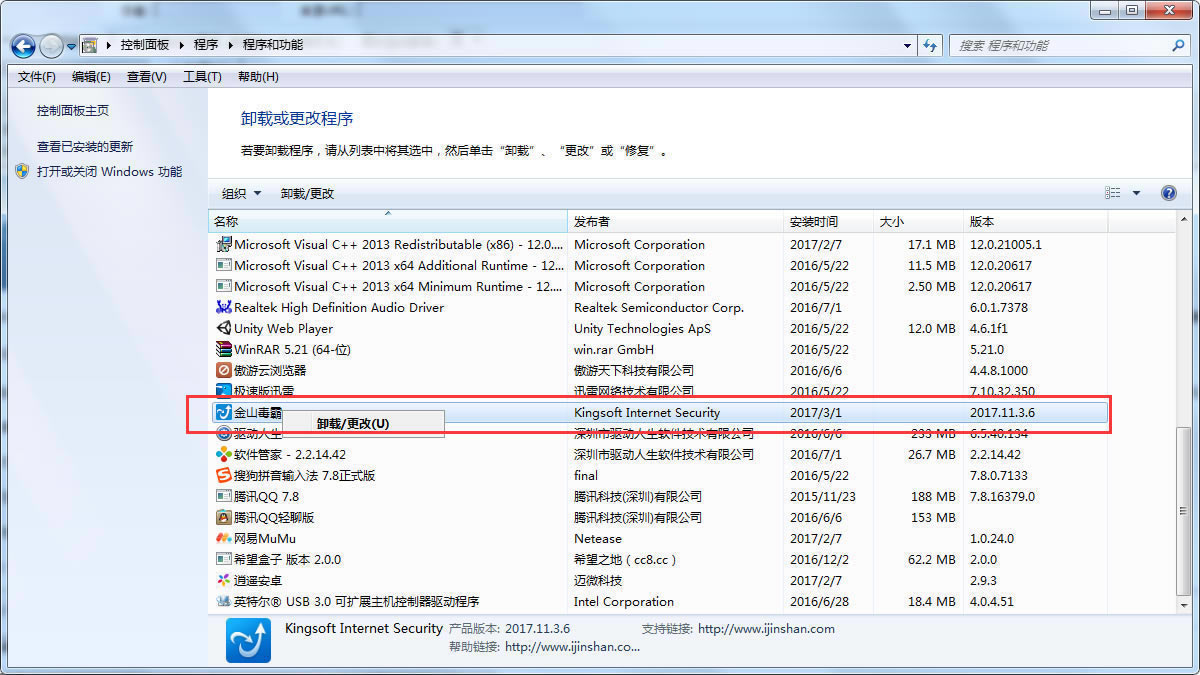
Task: Select the 软件管家 - 2.2.14.42 row
Action: click(x=660, y=455)
